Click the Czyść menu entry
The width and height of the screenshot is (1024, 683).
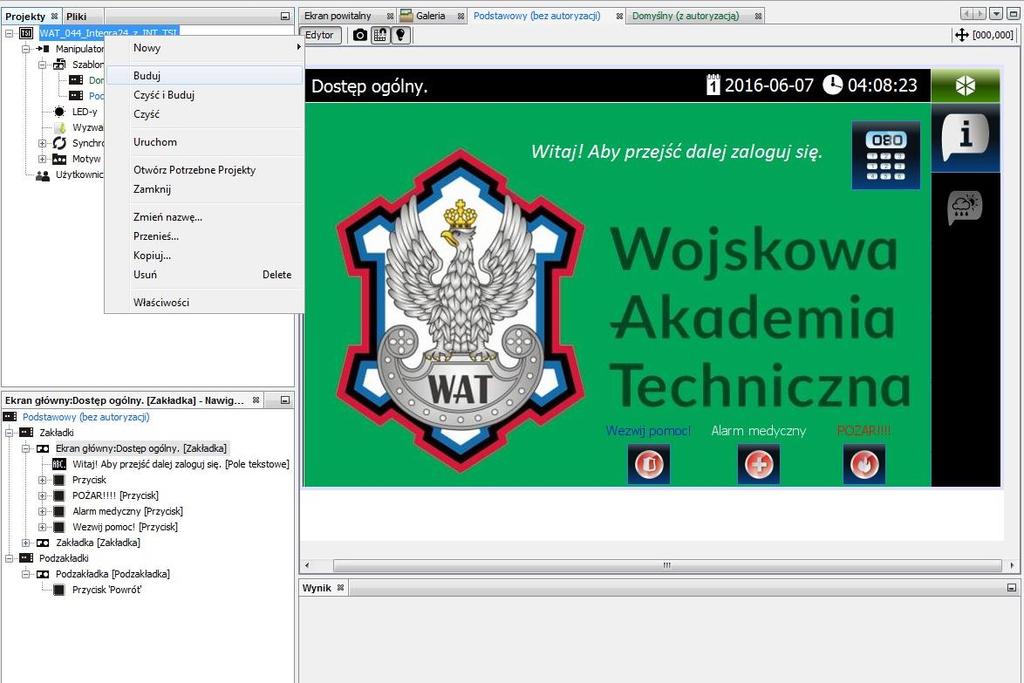tap(204, 114)
